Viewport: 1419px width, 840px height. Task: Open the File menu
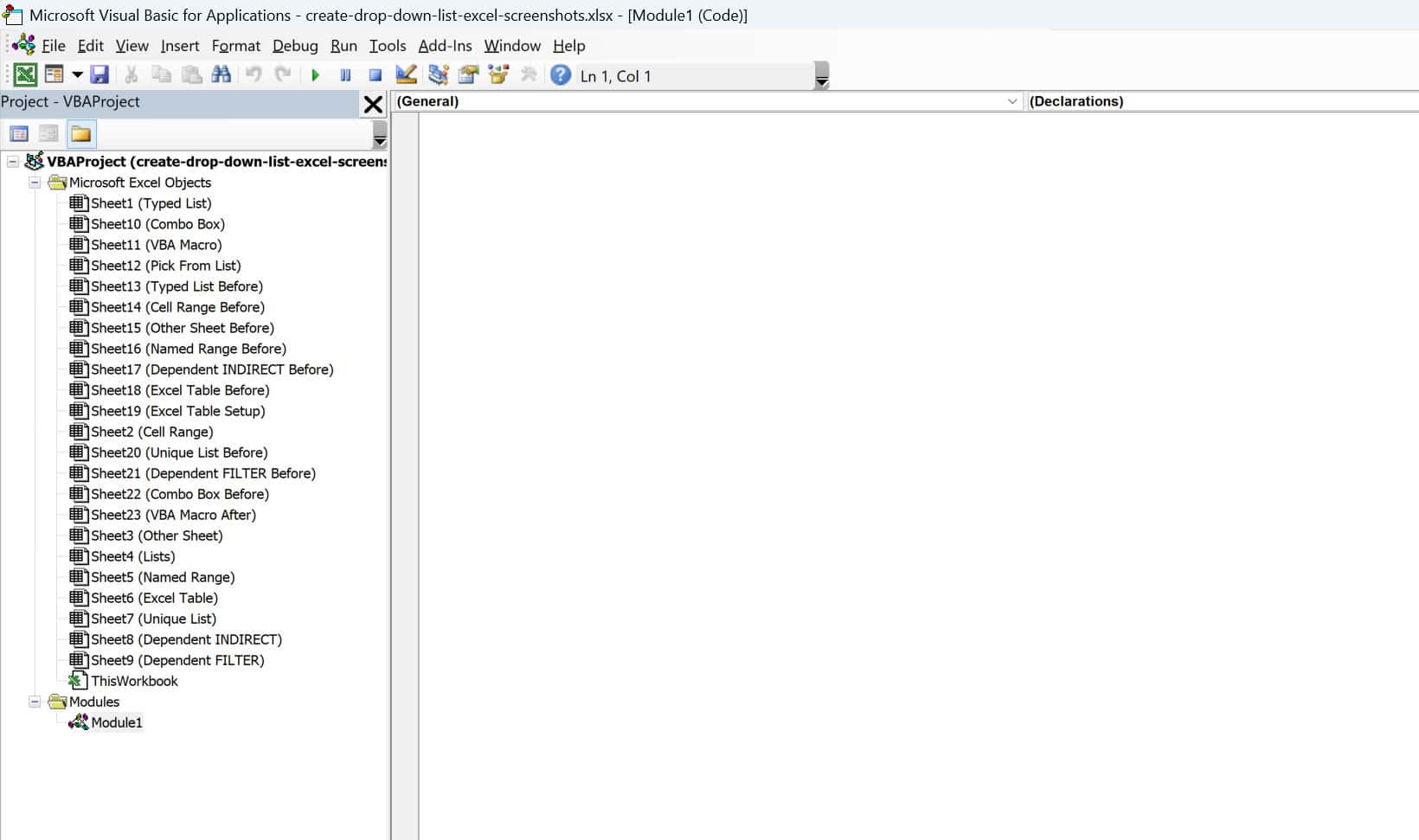pyautogui.click(x=54, y=46)
